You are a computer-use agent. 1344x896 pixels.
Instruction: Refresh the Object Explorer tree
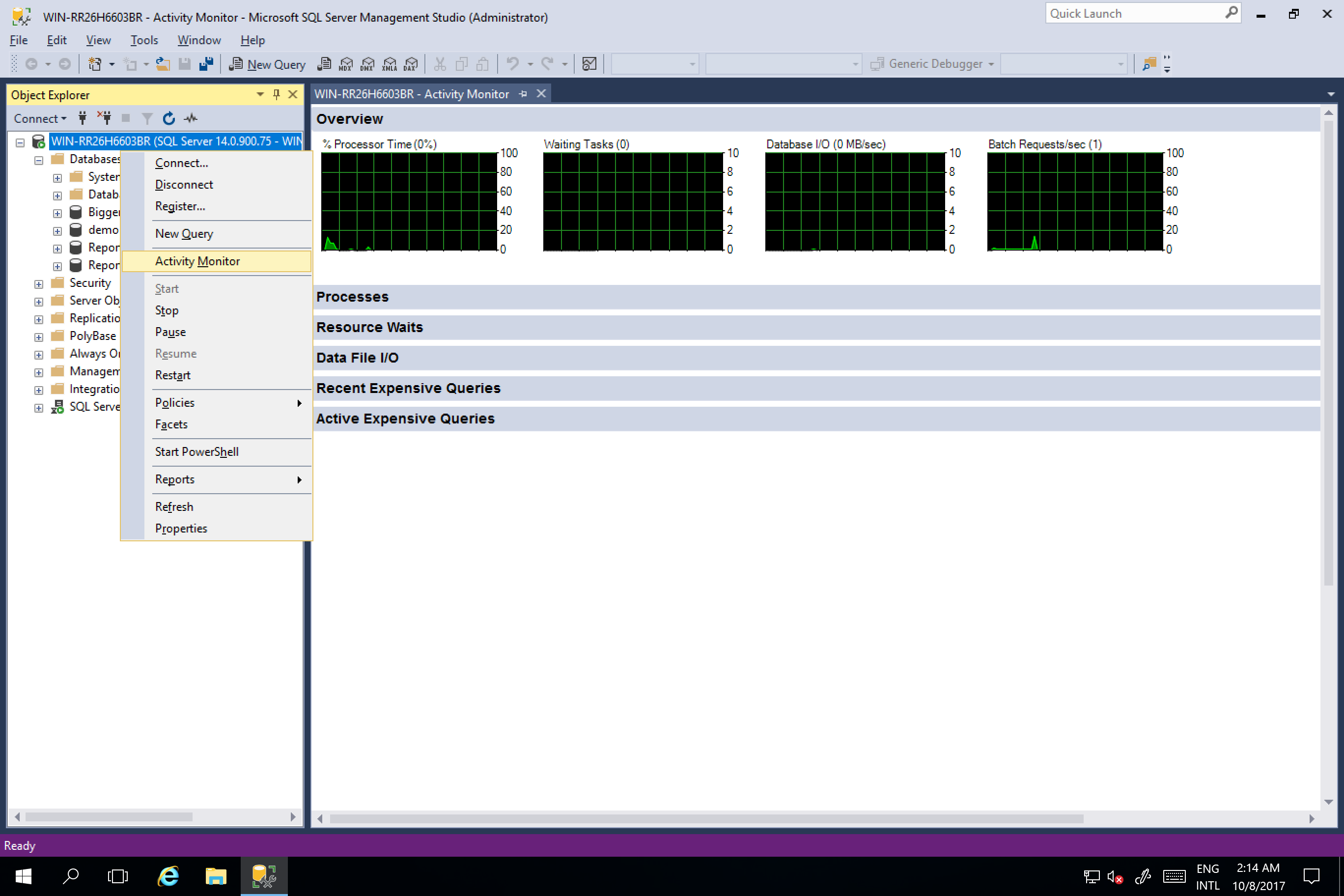[168, 118]
